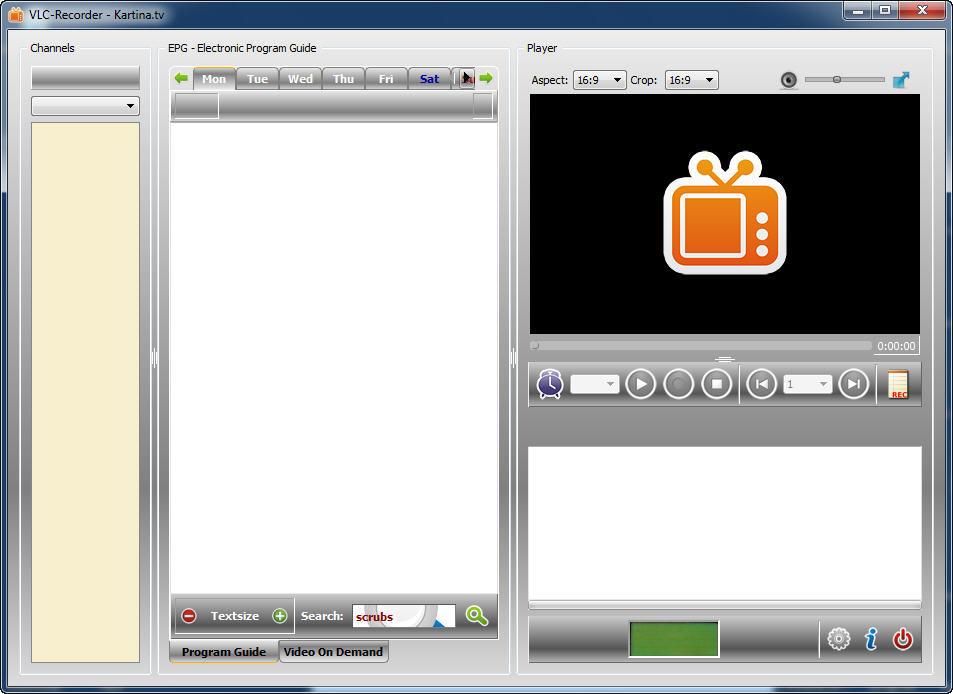Jump forward with the next button
This screenshot has height=694, width=953.
853,384
